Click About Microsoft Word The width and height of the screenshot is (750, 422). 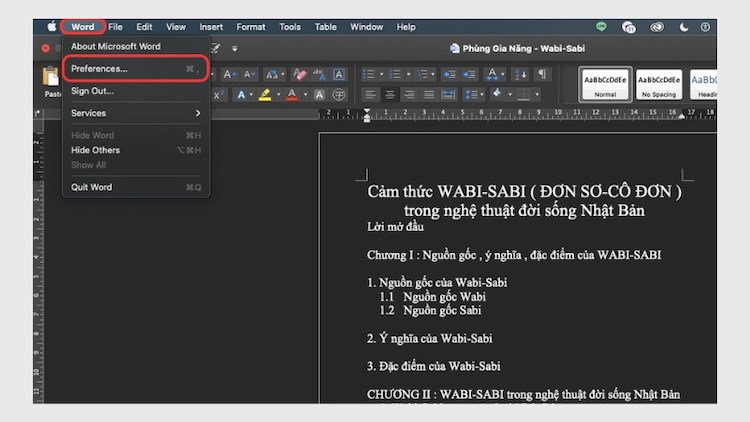tap(115, 46)
